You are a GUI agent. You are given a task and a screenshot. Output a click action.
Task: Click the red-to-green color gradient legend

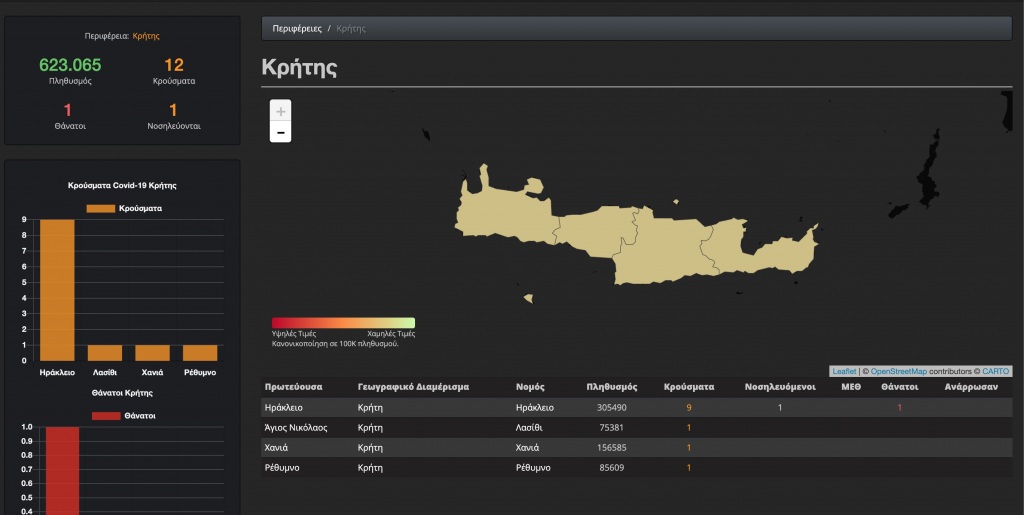[343, 323]
